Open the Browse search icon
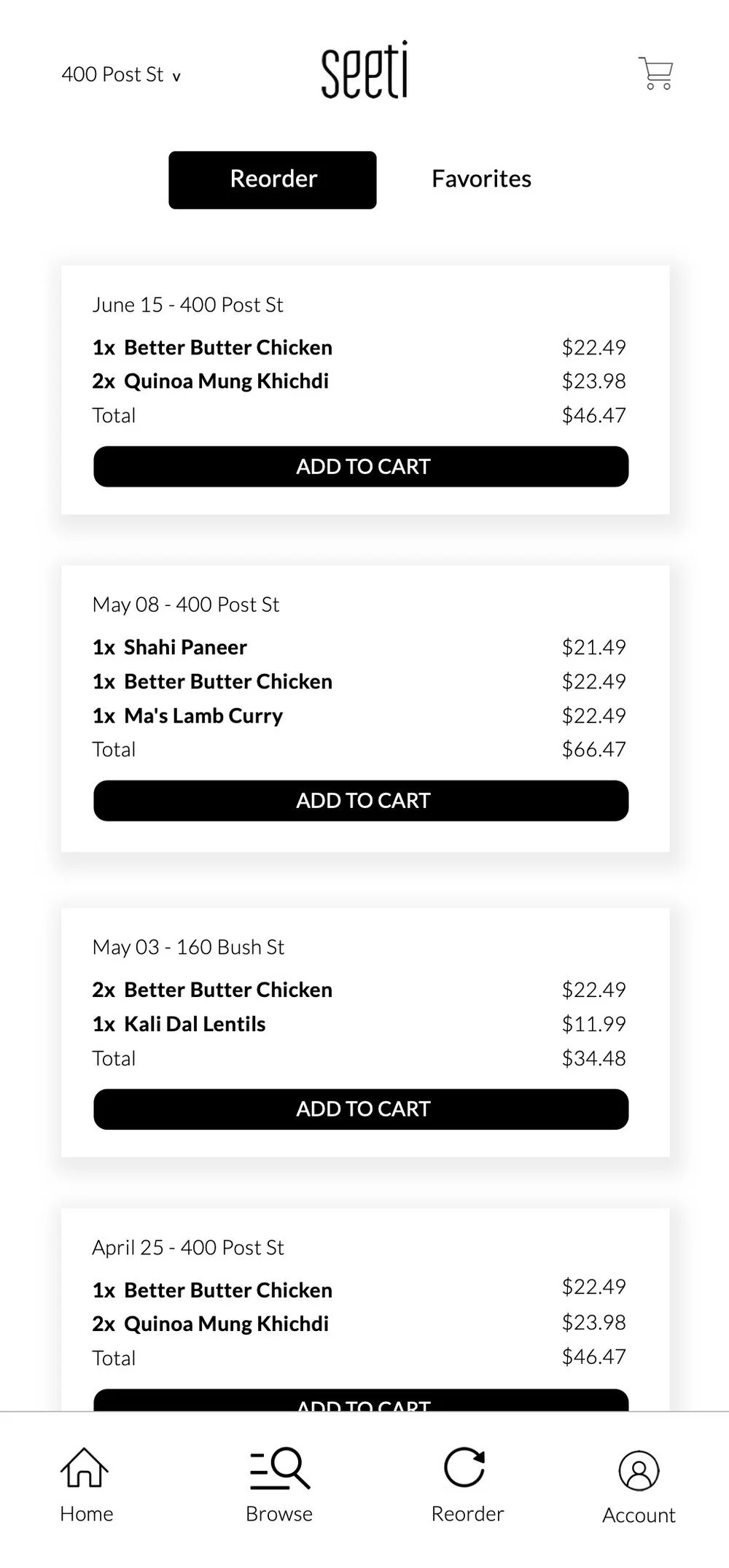Viewport: 729px width, 1568px height. coord(279,1468)
